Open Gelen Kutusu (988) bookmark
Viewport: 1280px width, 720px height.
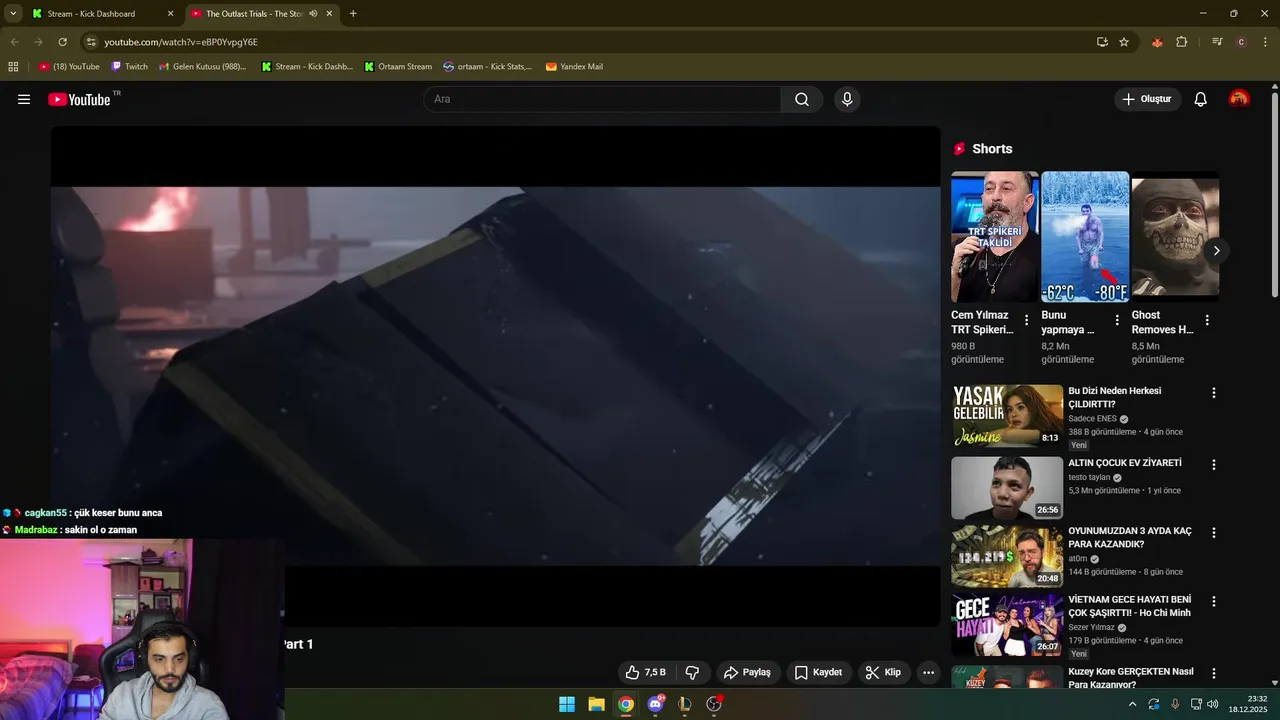point(203,67)
